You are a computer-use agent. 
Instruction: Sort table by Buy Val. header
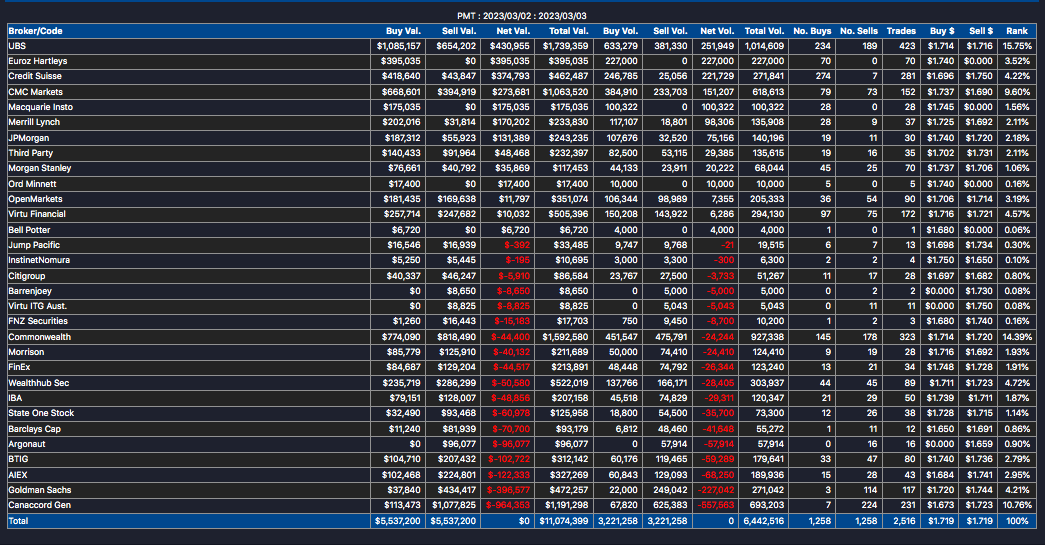[403, 31]
